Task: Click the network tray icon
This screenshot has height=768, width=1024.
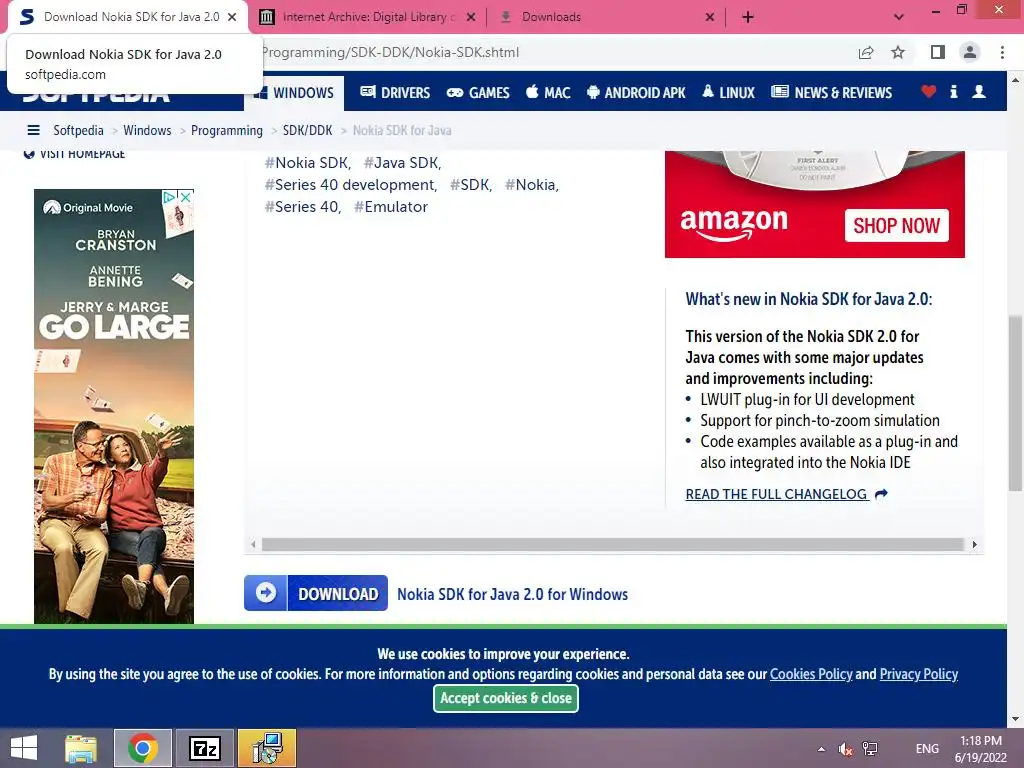Action: tap(870, 749)
